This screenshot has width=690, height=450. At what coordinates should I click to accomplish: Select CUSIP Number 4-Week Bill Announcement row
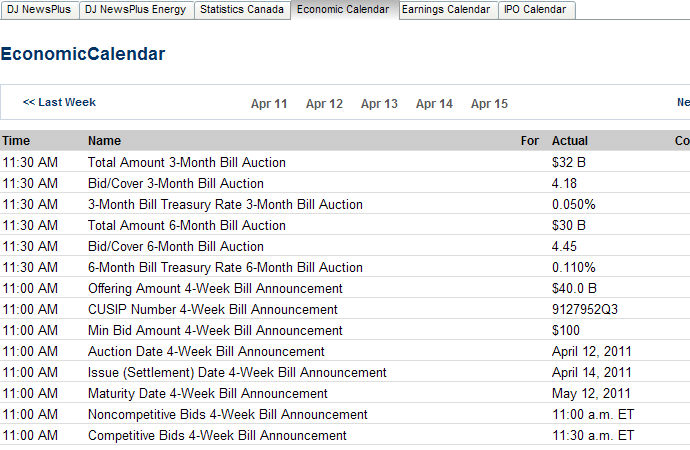(x=212, y=309)
